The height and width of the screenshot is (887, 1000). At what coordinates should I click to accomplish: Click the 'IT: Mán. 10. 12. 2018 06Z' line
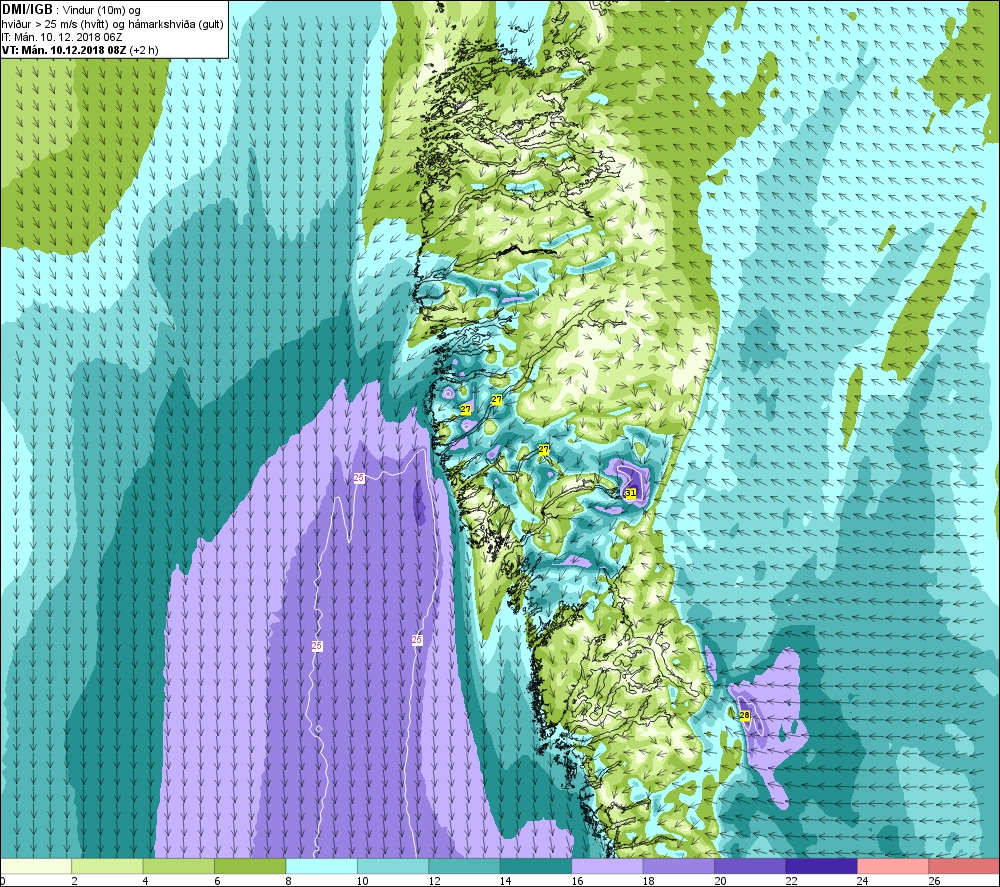point(62,37)
